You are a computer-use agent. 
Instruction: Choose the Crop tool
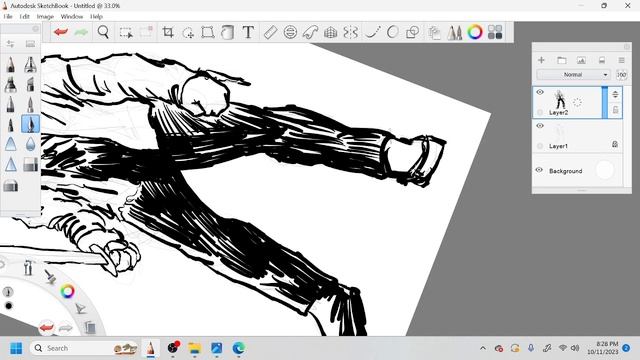point(168,32)
